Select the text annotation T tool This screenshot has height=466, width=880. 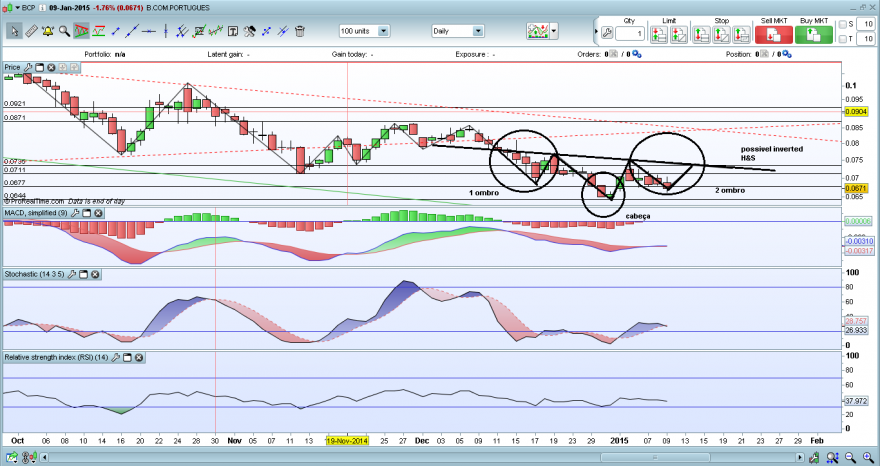pyautogui.click(x=232, y=31)
